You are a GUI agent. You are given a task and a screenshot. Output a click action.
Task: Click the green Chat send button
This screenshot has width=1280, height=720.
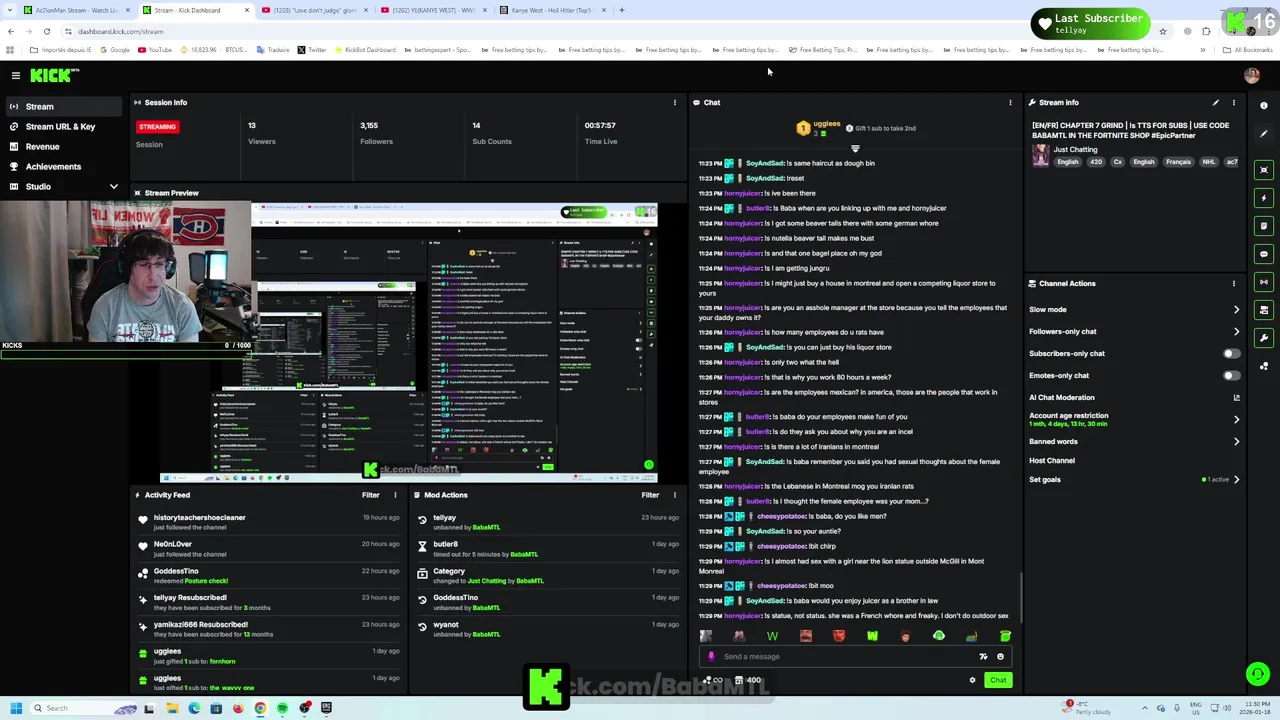[998, 680]
